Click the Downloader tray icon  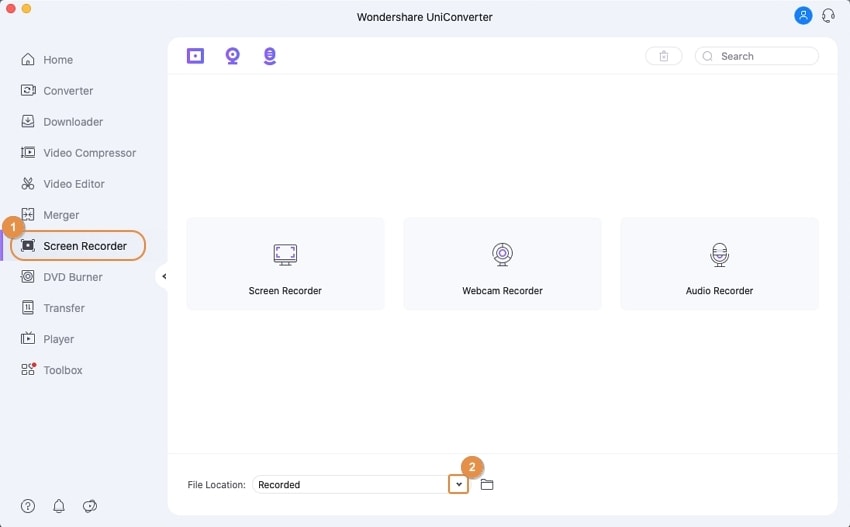tap(28, 121)
